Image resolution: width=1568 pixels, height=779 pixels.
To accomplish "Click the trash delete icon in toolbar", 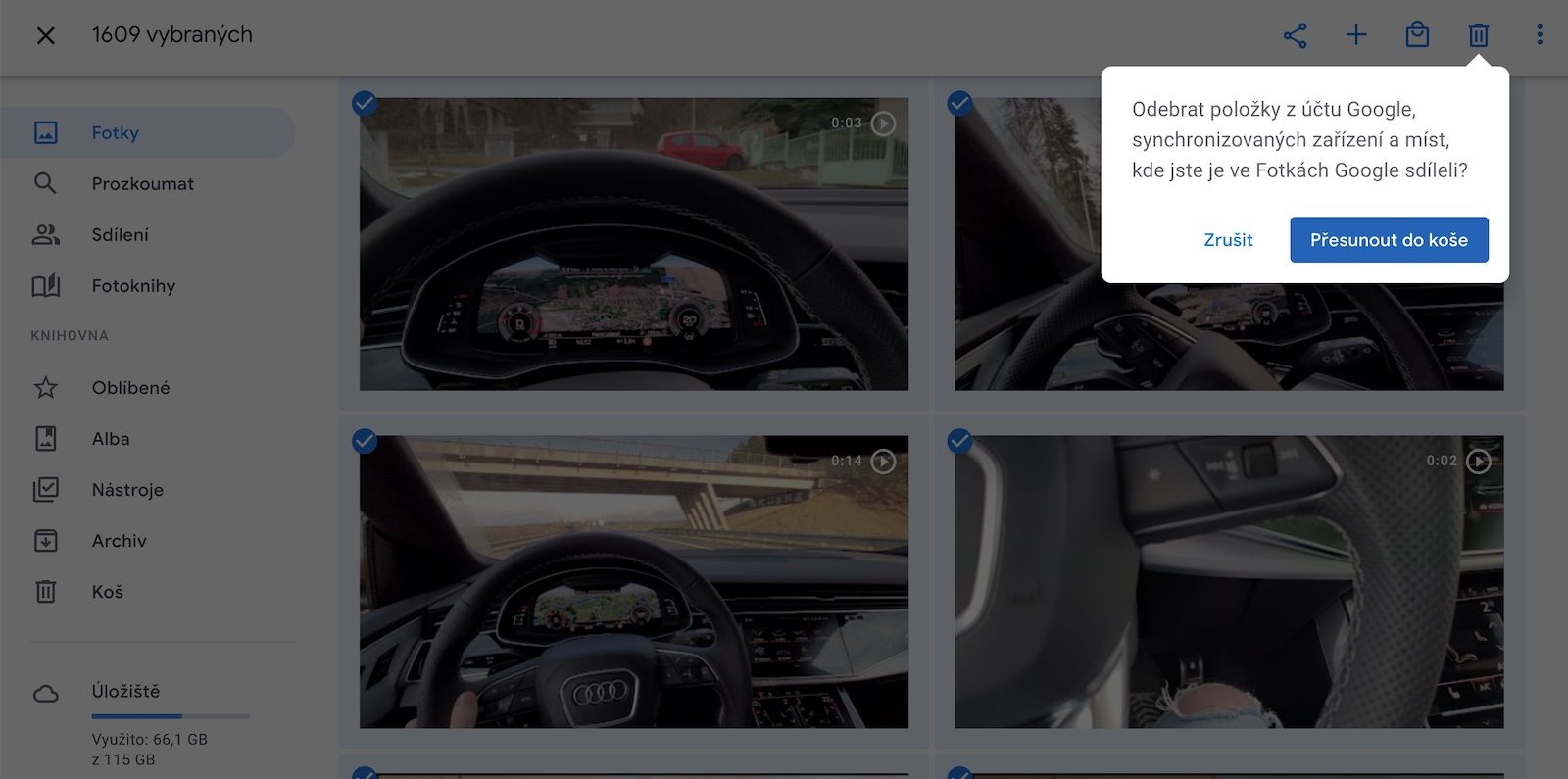I will (x=1478, y=35).
